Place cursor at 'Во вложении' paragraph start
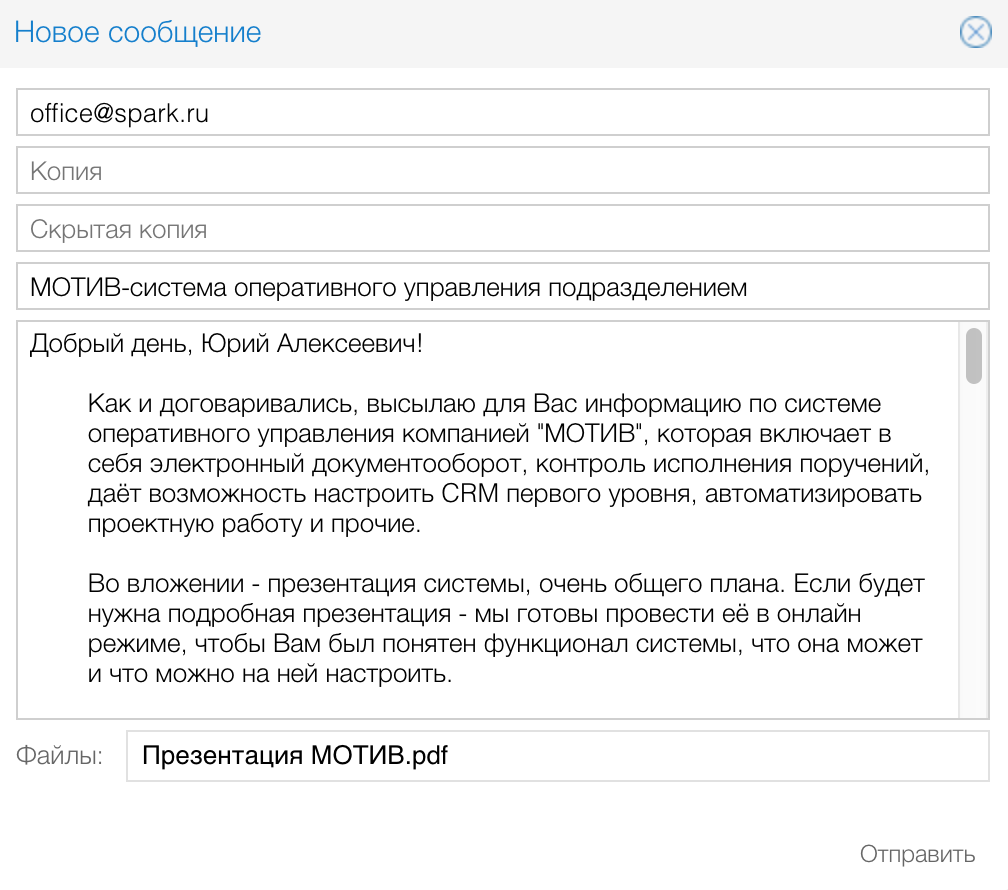The image size is (1008, 890). click(90, 583)
